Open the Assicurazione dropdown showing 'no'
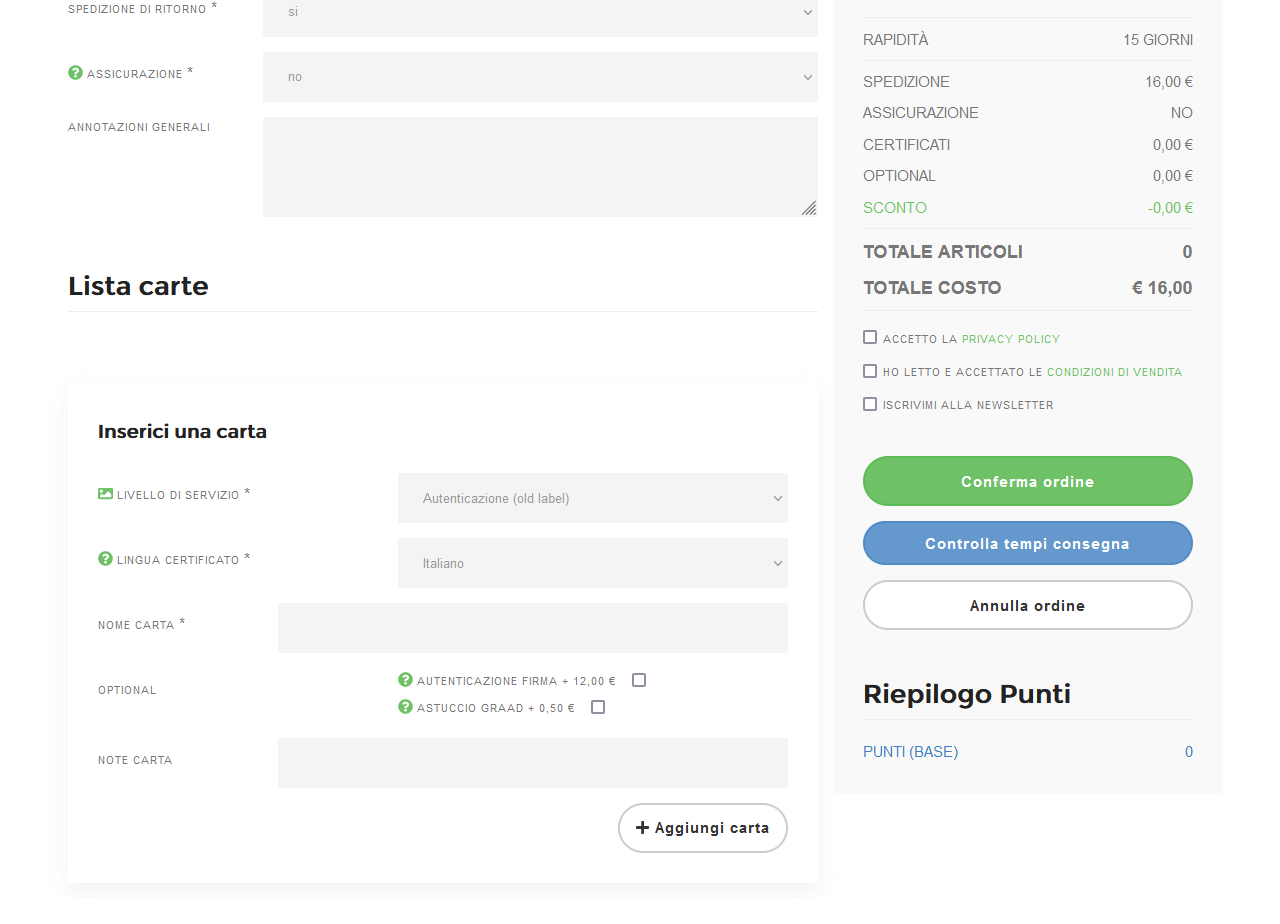 coord(540,77)
